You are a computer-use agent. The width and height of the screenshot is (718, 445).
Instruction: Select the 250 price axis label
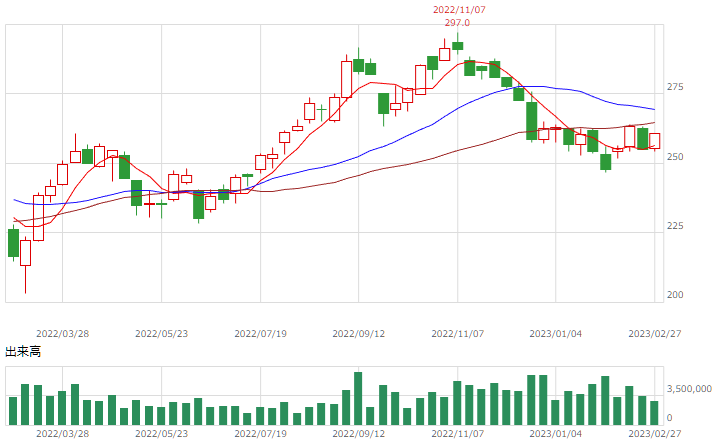pos(675,157)
